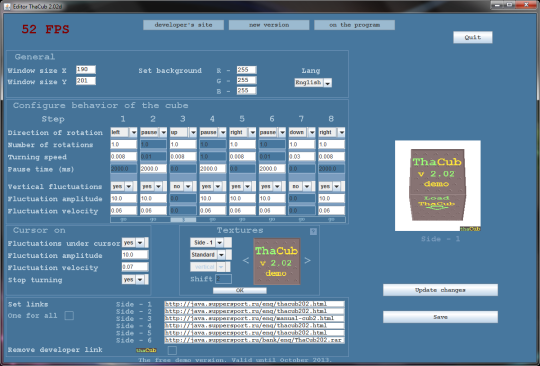Click the Side - 3 link field with manual-cub2.html
This screenshot has width=540, height=366.
[x=255, y=318]
